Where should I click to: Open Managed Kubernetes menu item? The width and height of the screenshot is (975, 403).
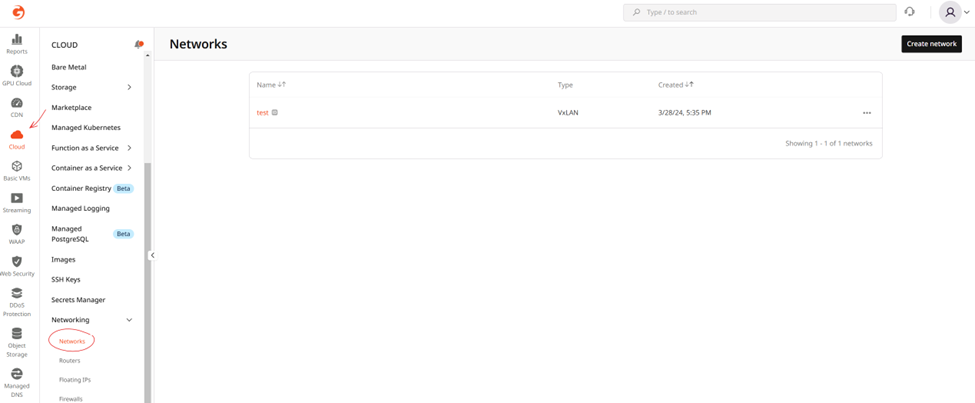(86, 127)
